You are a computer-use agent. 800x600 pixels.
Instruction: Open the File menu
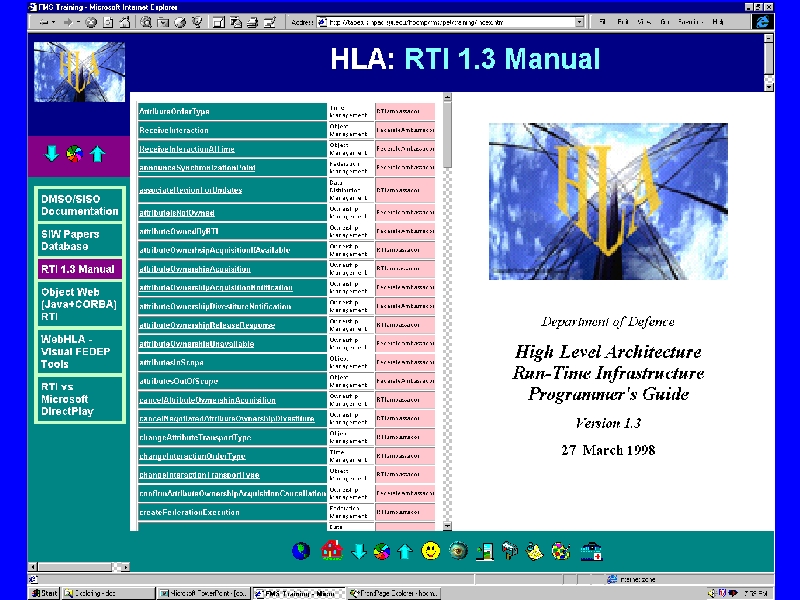(603, 22)
